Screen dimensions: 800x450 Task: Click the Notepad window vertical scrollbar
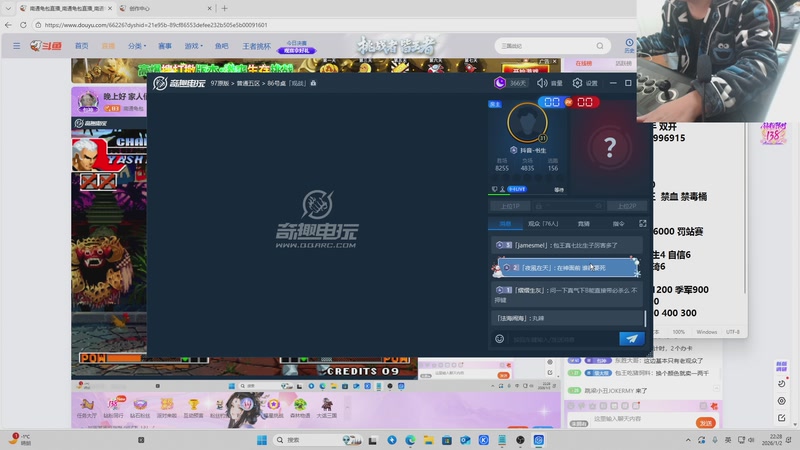(x=744, y=209)
